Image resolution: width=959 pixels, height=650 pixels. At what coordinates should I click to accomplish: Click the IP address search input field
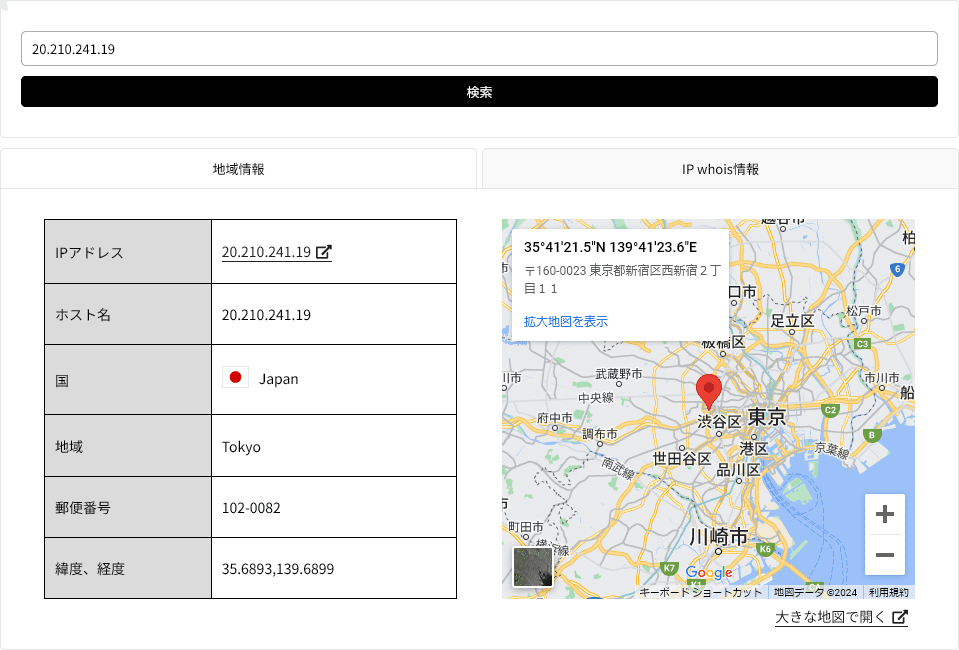click(479, 49)
